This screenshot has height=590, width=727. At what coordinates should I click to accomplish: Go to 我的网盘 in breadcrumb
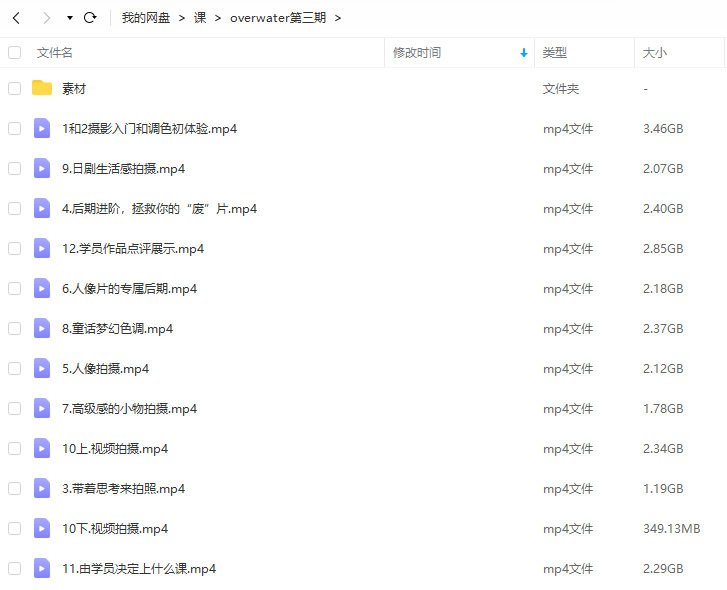point(145,18)
